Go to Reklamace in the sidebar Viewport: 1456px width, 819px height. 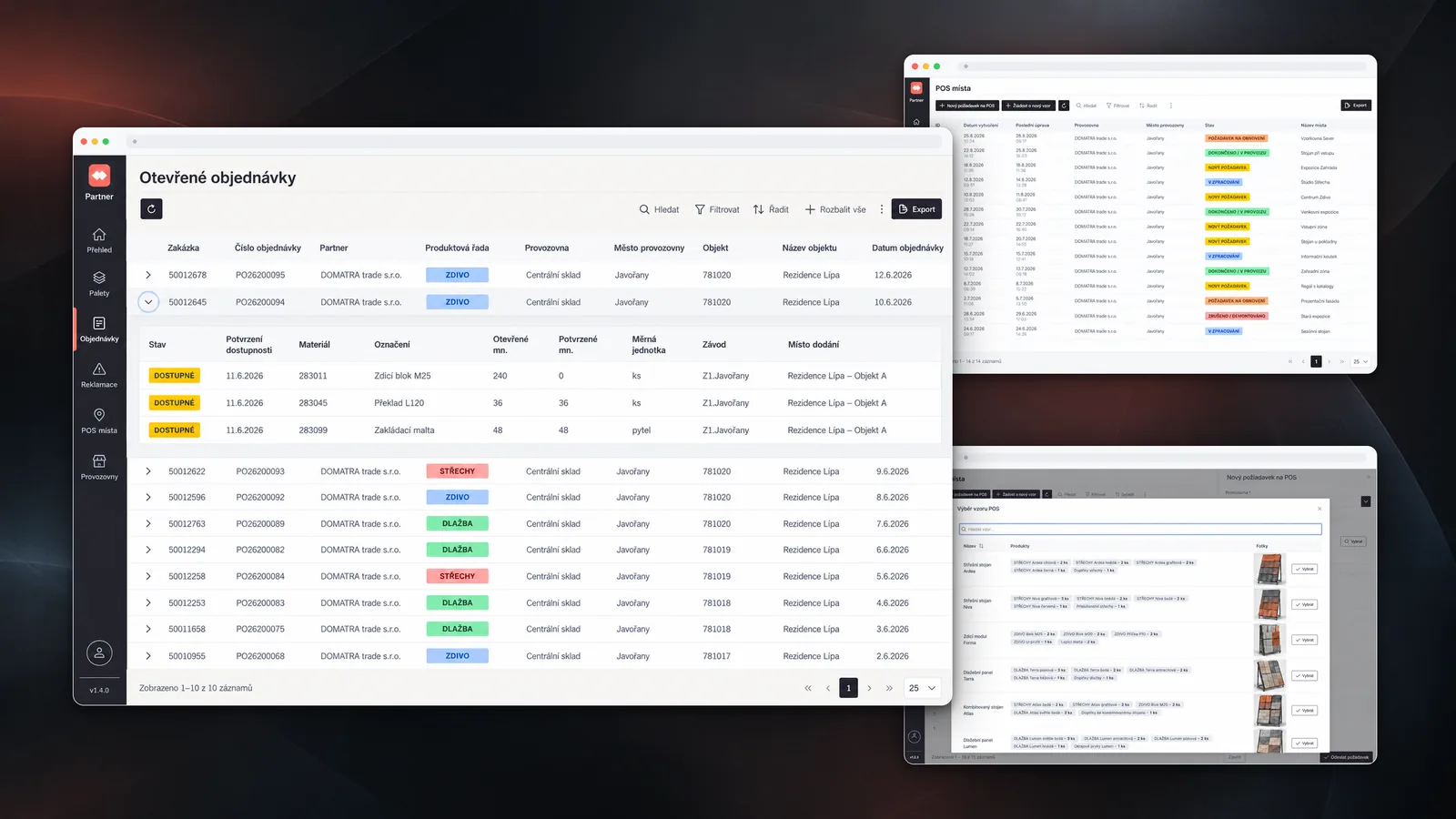pos(99,375)
